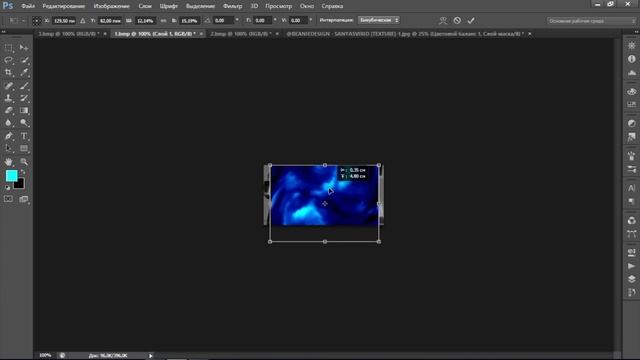The image size is (640, 360).
Task: Select the Healing Brush tool
Action: 9,86
